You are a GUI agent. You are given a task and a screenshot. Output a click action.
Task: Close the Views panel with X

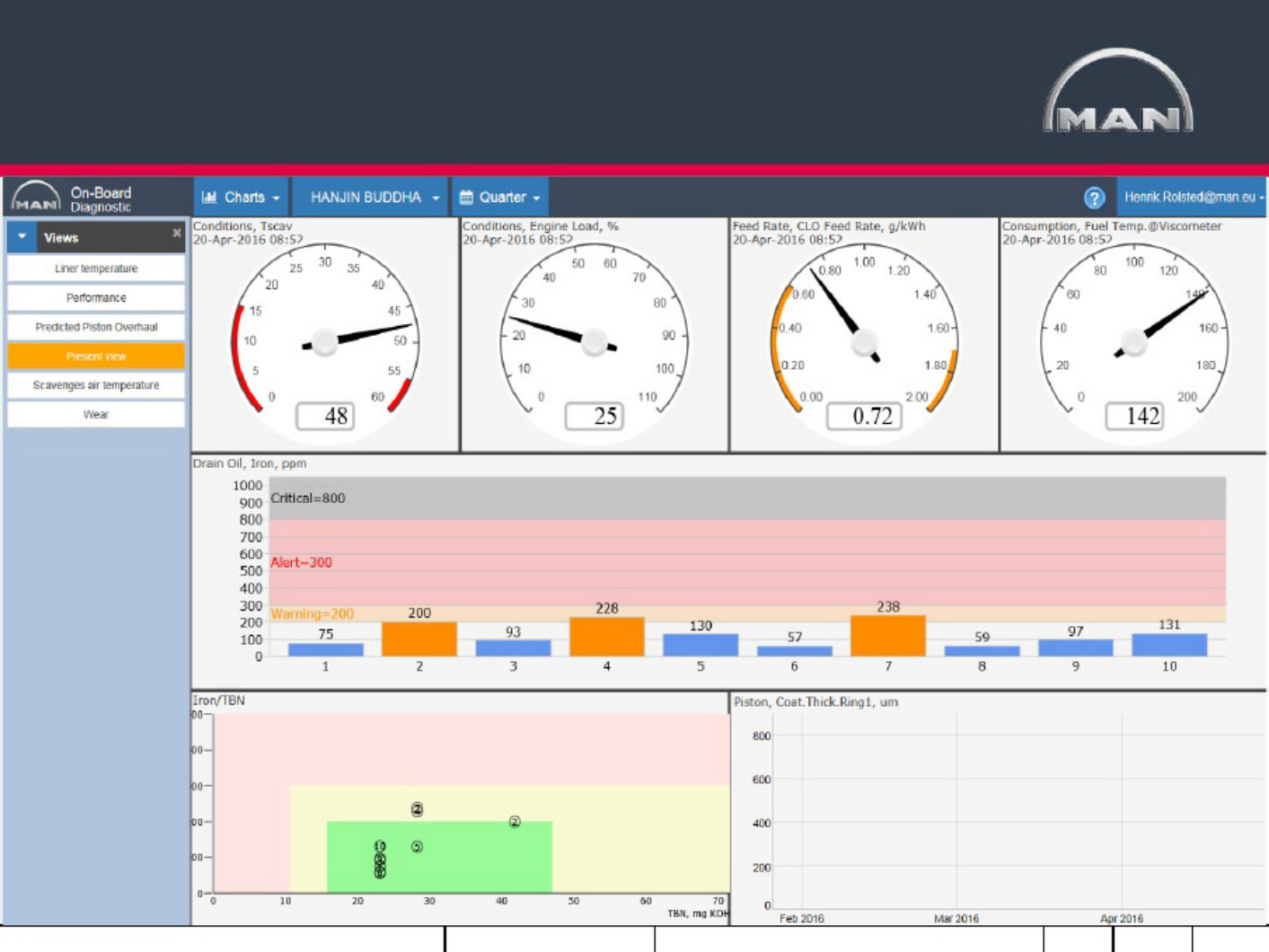(x=177, y=234)
